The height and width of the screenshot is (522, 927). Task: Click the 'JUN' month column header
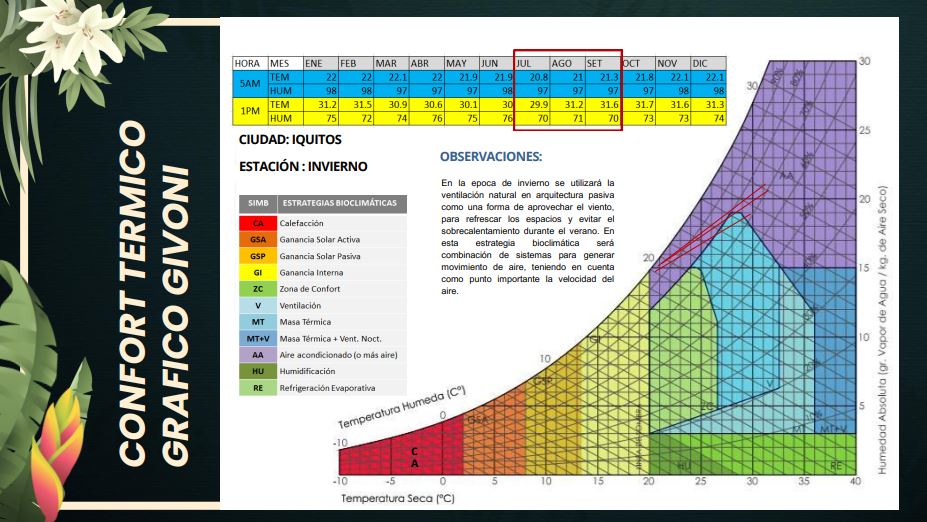tap(497, 63)
